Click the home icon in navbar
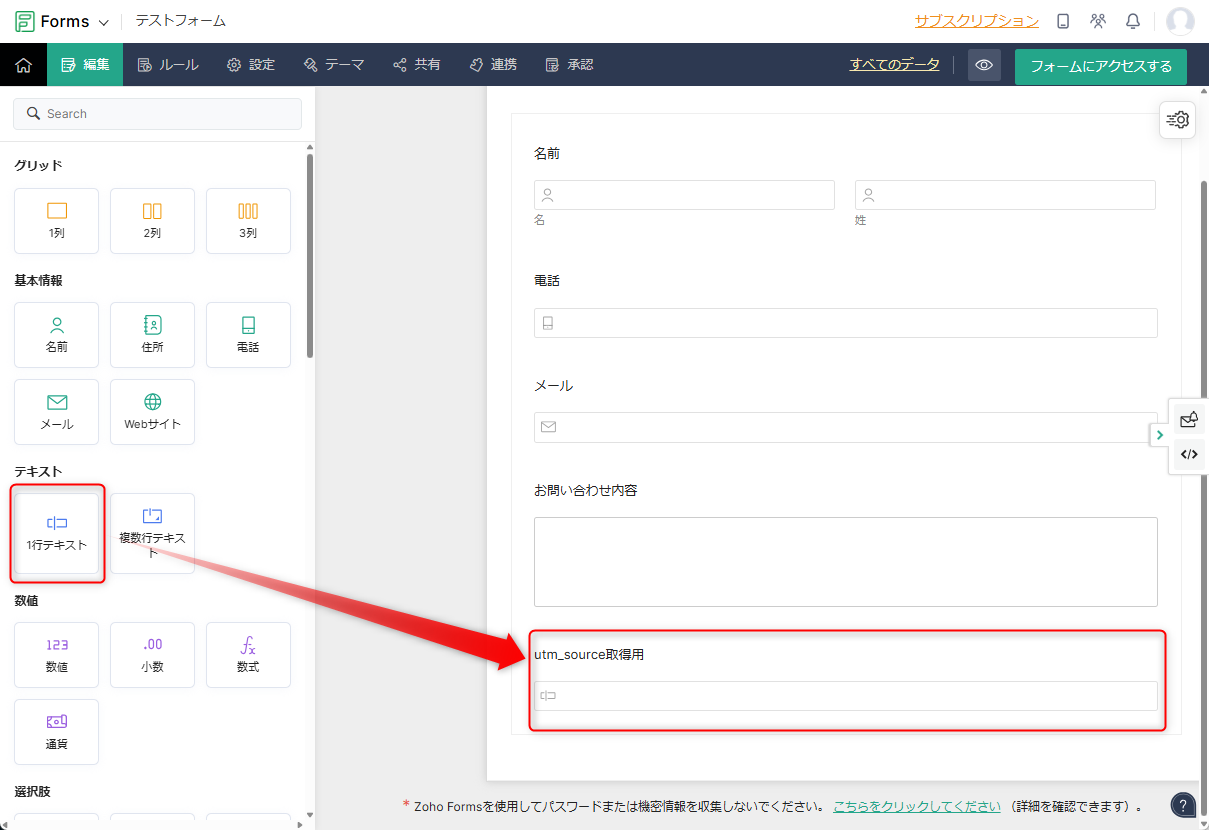 (24, 65)
